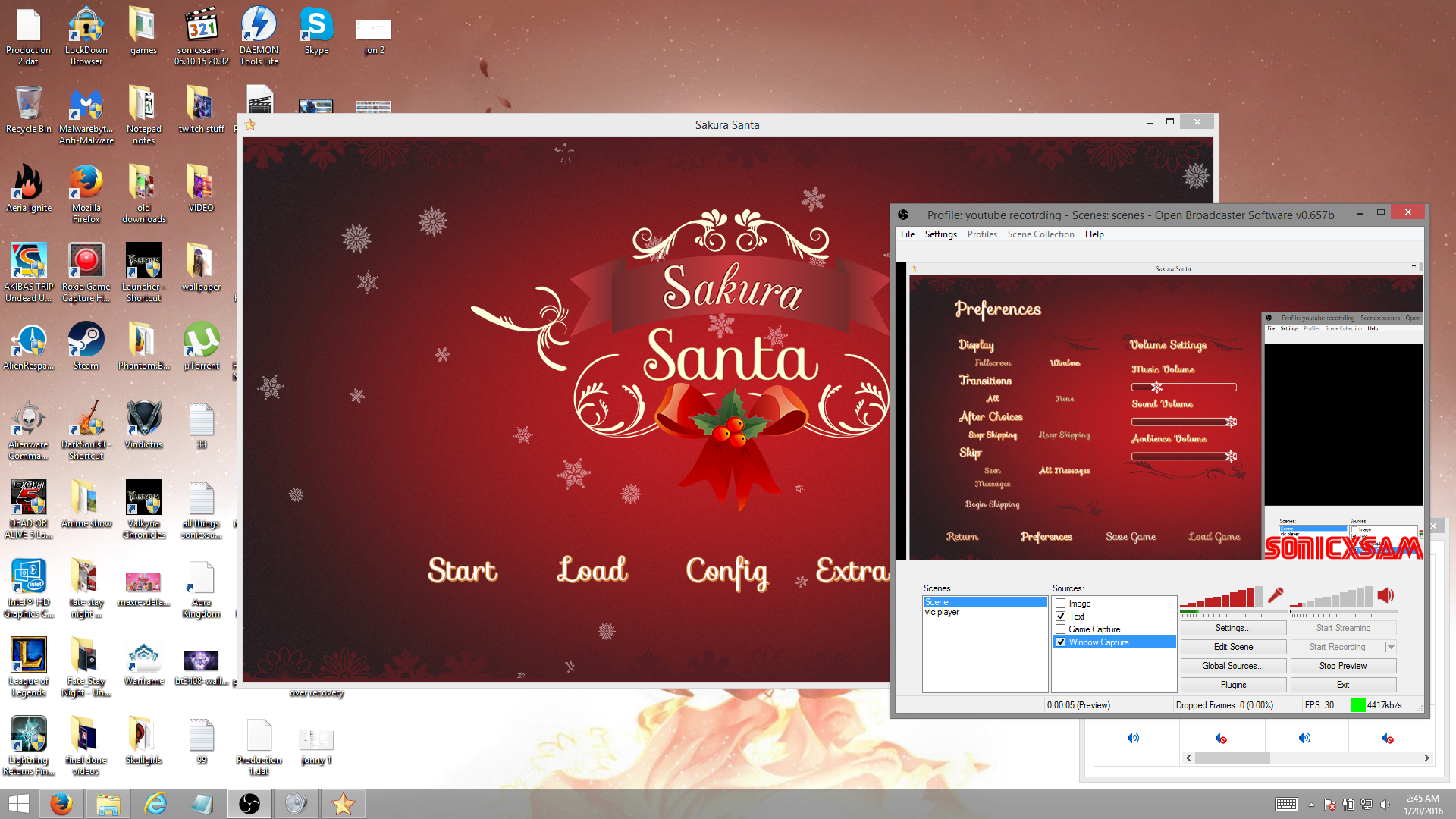Viewport: 1456px width, 819px height.
Task: Show hidden system tray icons
Action: click(1311, 805)
